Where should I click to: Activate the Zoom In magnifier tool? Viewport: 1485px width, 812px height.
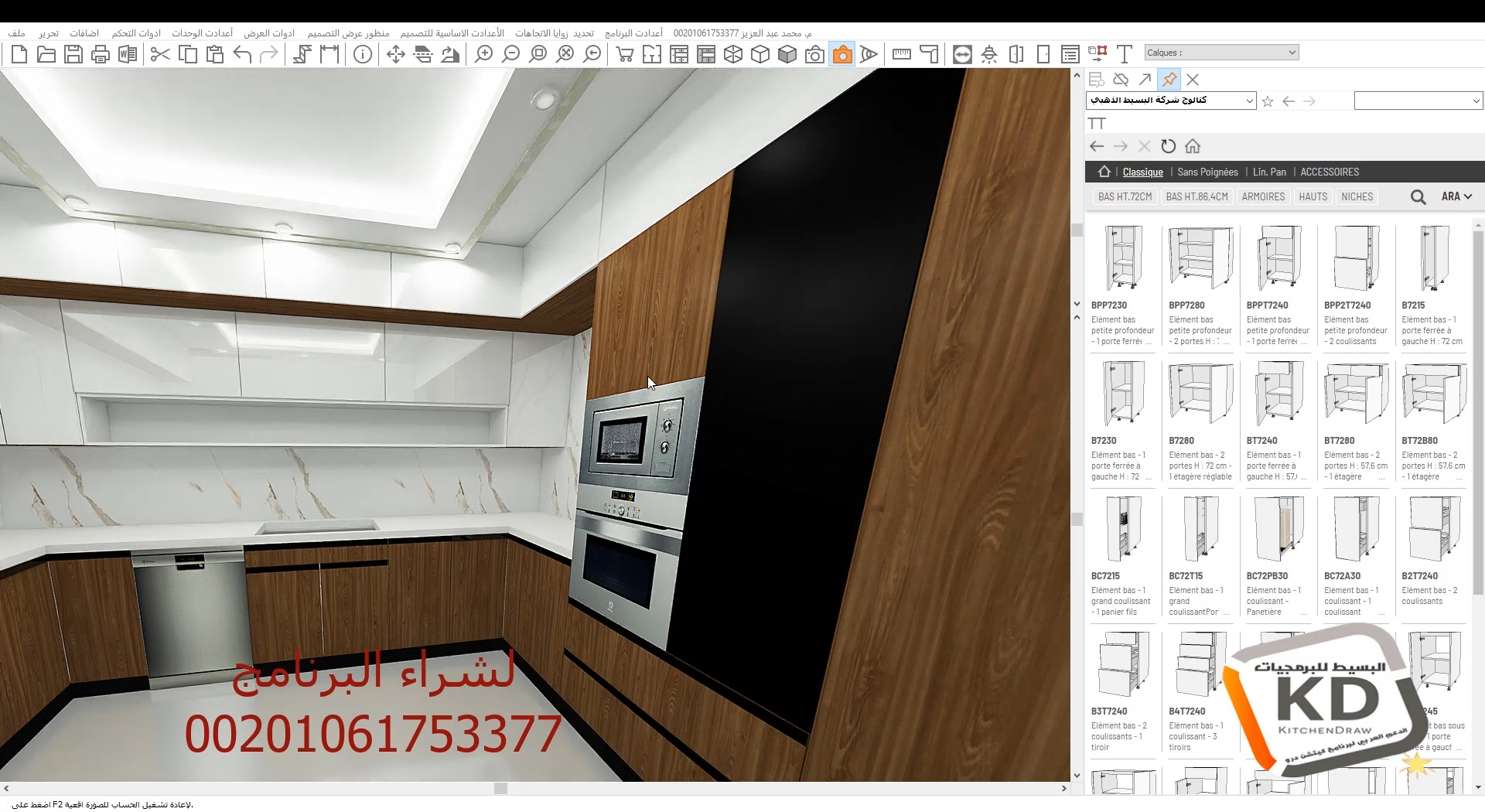(x=483, y=54)
